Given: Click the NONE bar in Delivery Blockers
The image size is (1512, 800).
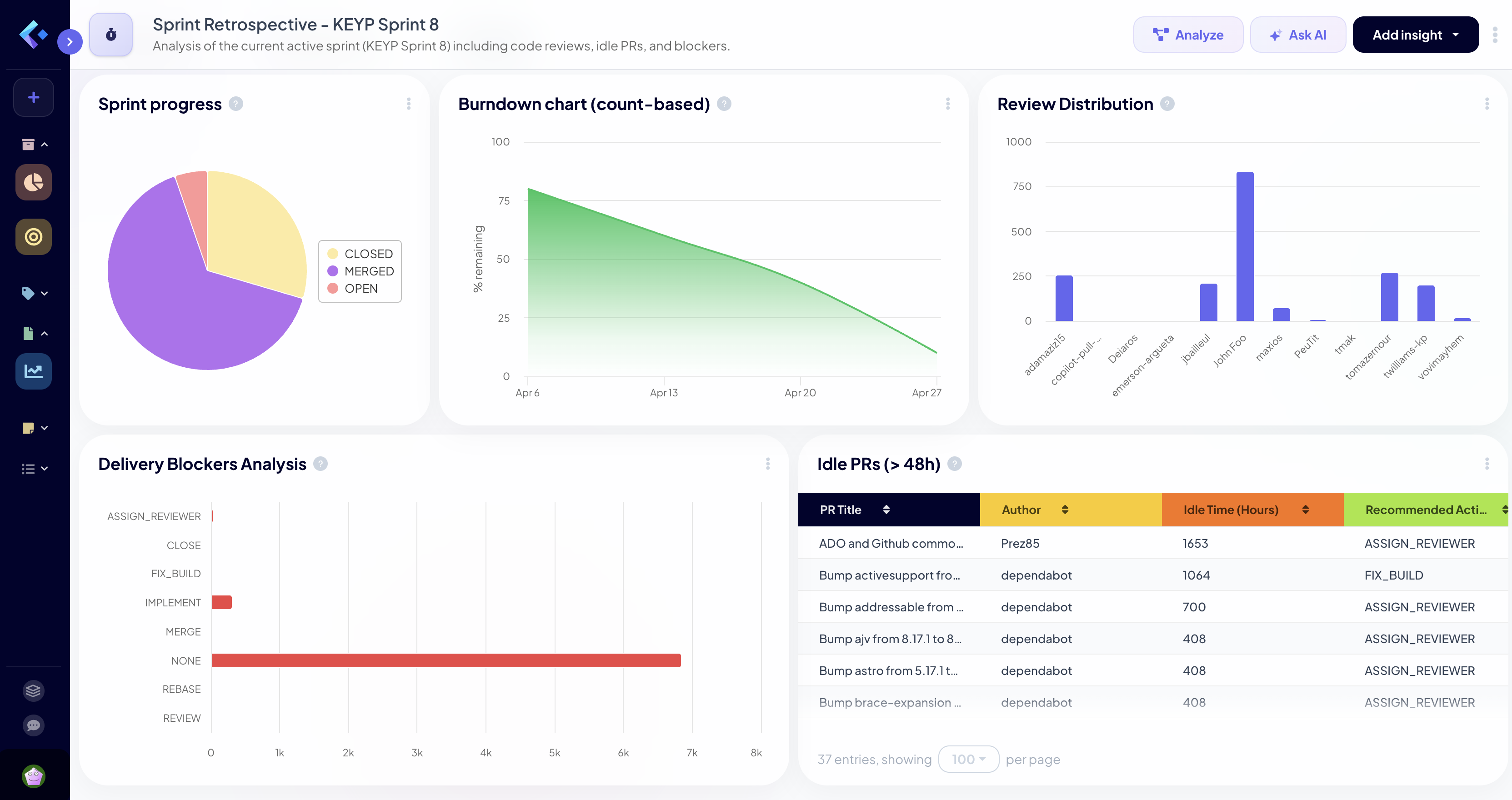Looking at the screenshot, I should click(446, 660).
